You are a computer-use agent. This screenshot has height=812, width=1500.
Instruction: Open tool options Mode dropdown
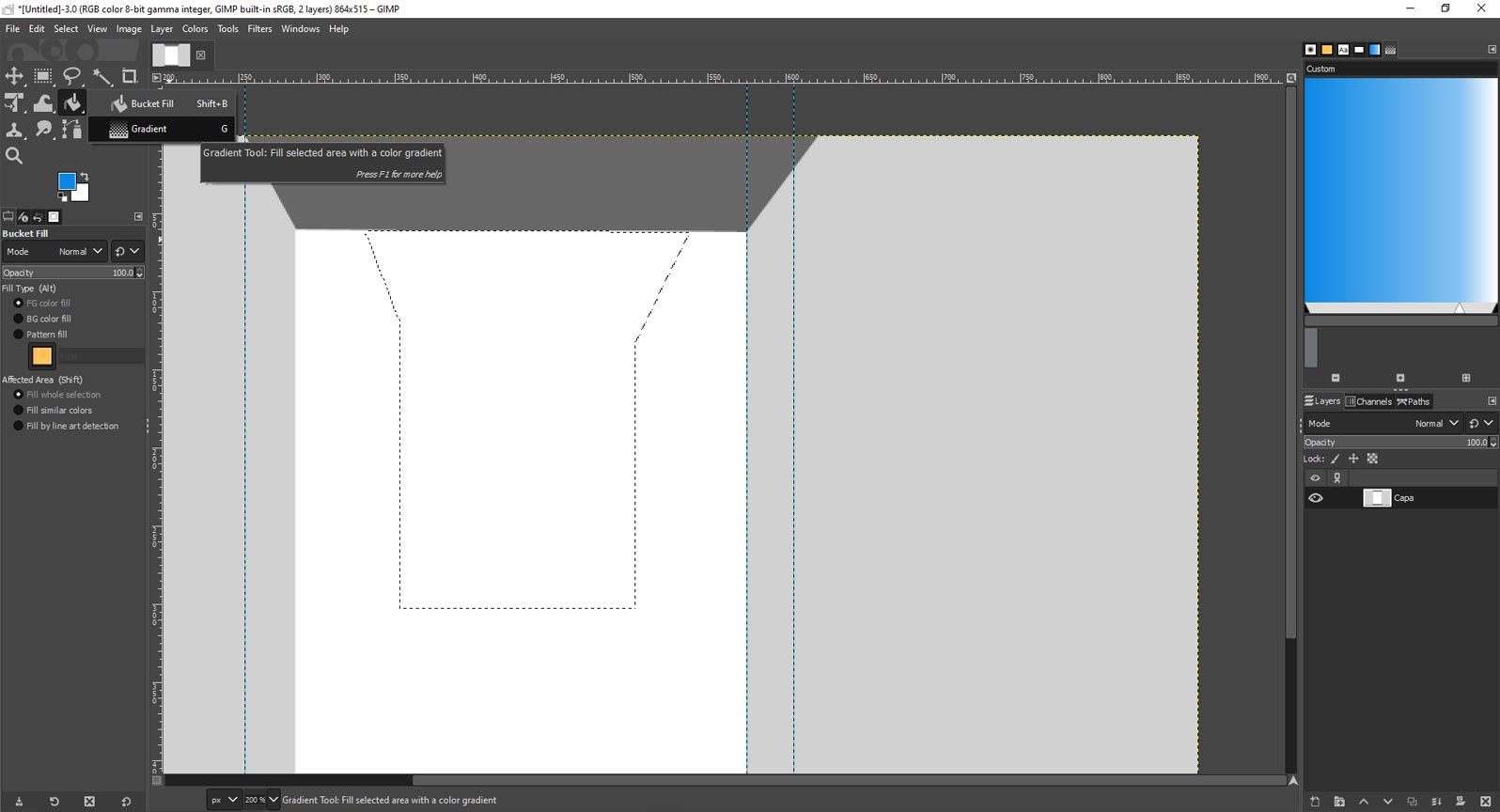pos(55,252)
